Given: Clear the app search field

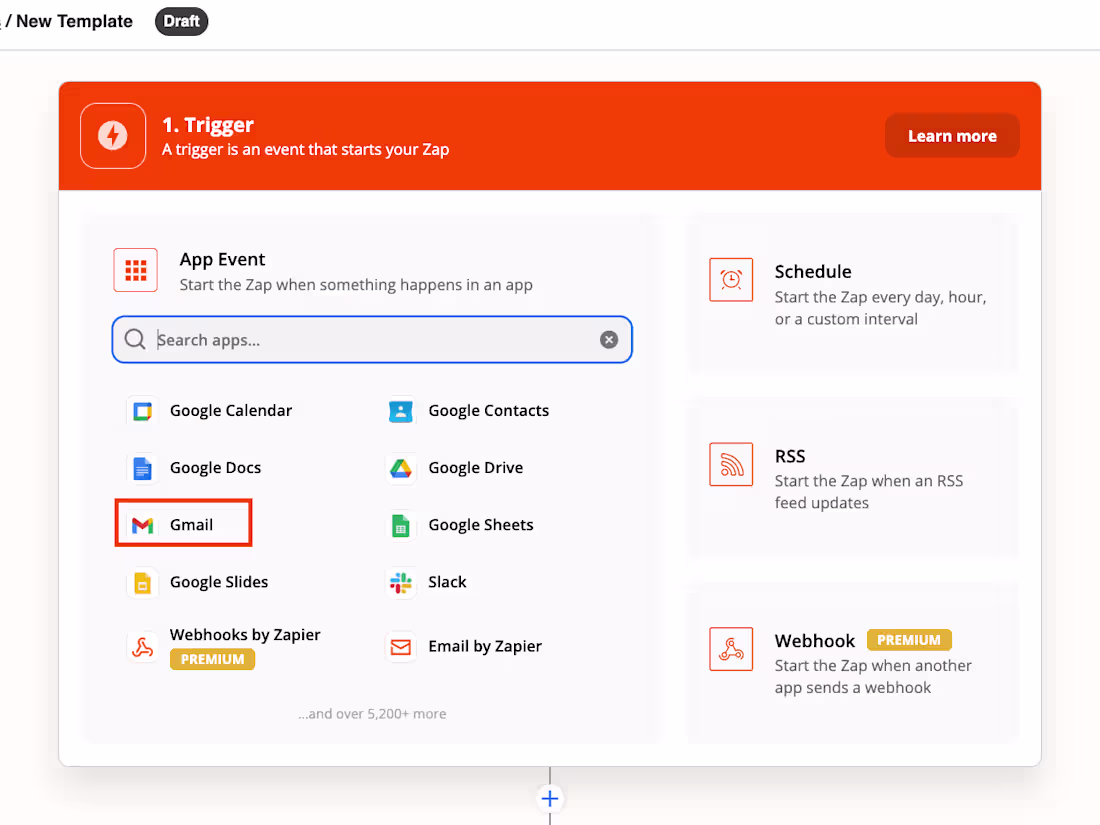Looking at the screenshot, I should click(x=609, y=339).
